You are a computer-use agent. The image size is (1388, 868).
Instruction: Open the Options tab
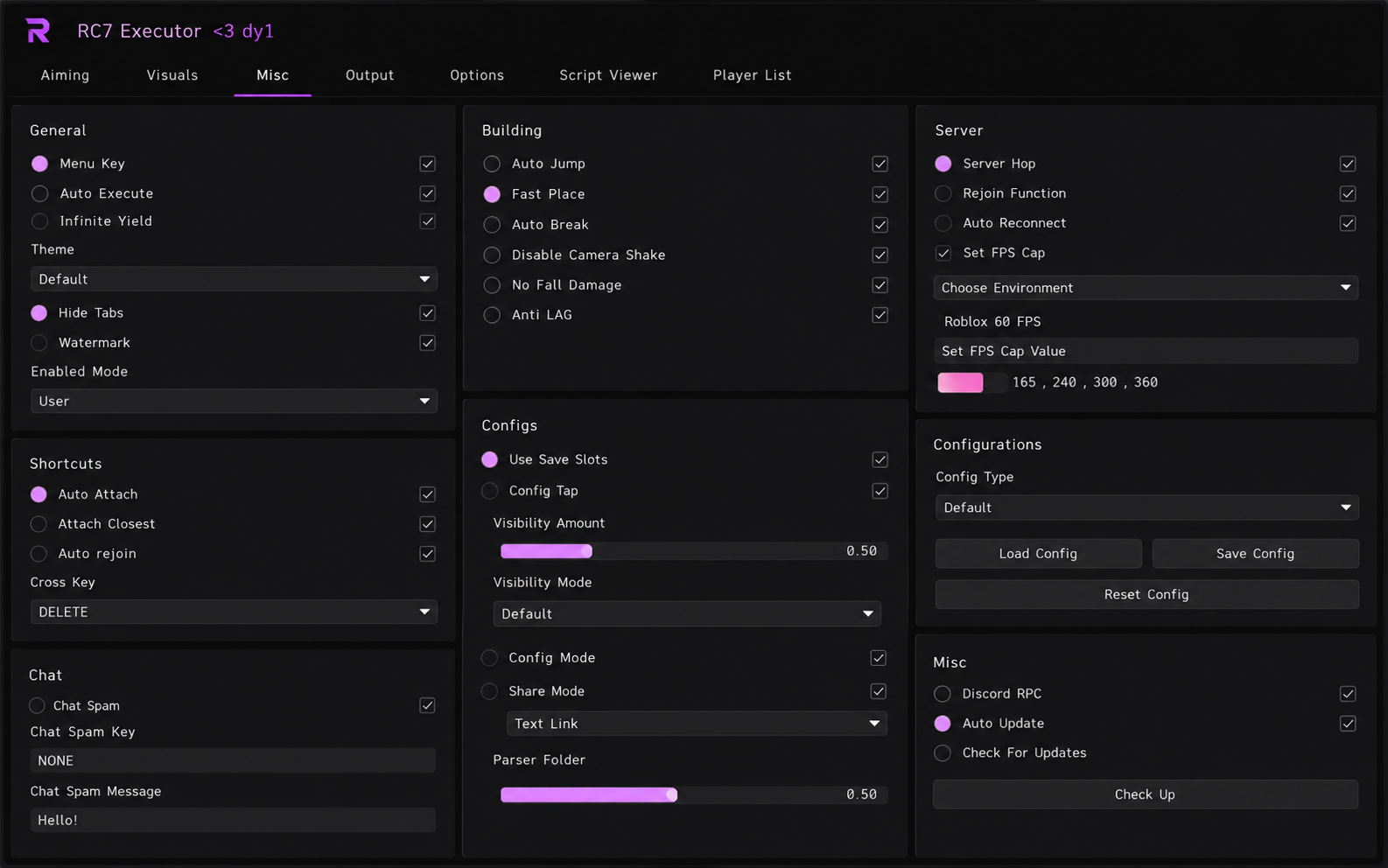tap(477, 75)
